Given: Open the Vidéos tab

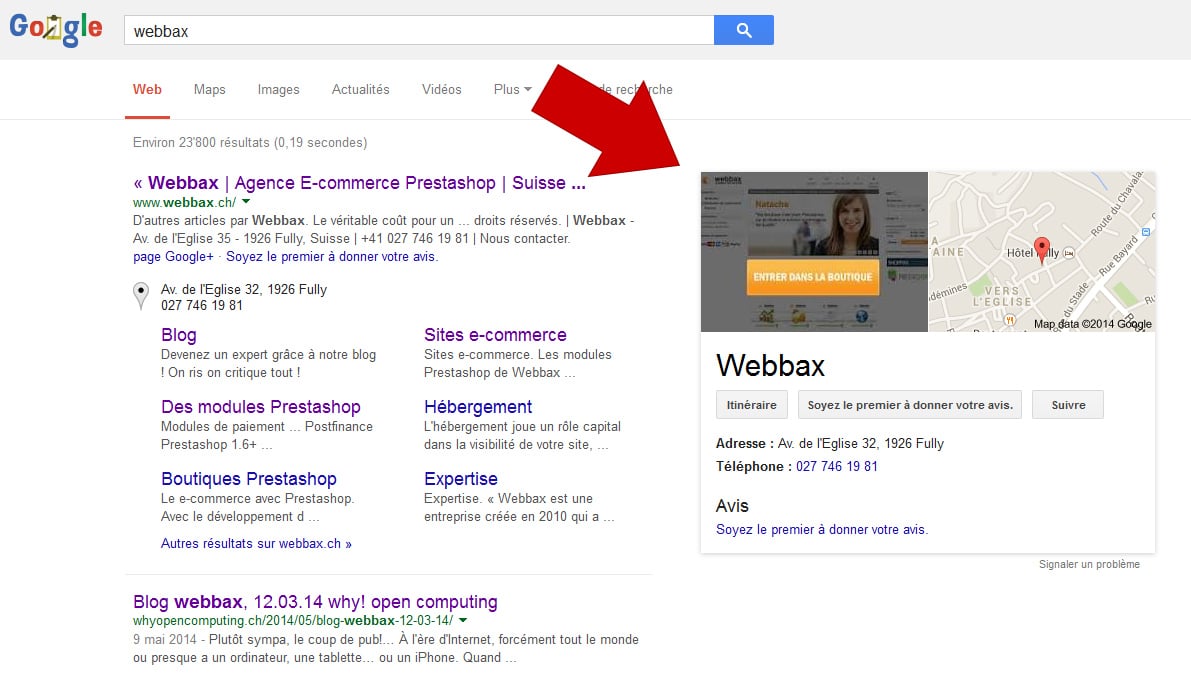Looking at the screenshot, I should [x=442, y=90].
